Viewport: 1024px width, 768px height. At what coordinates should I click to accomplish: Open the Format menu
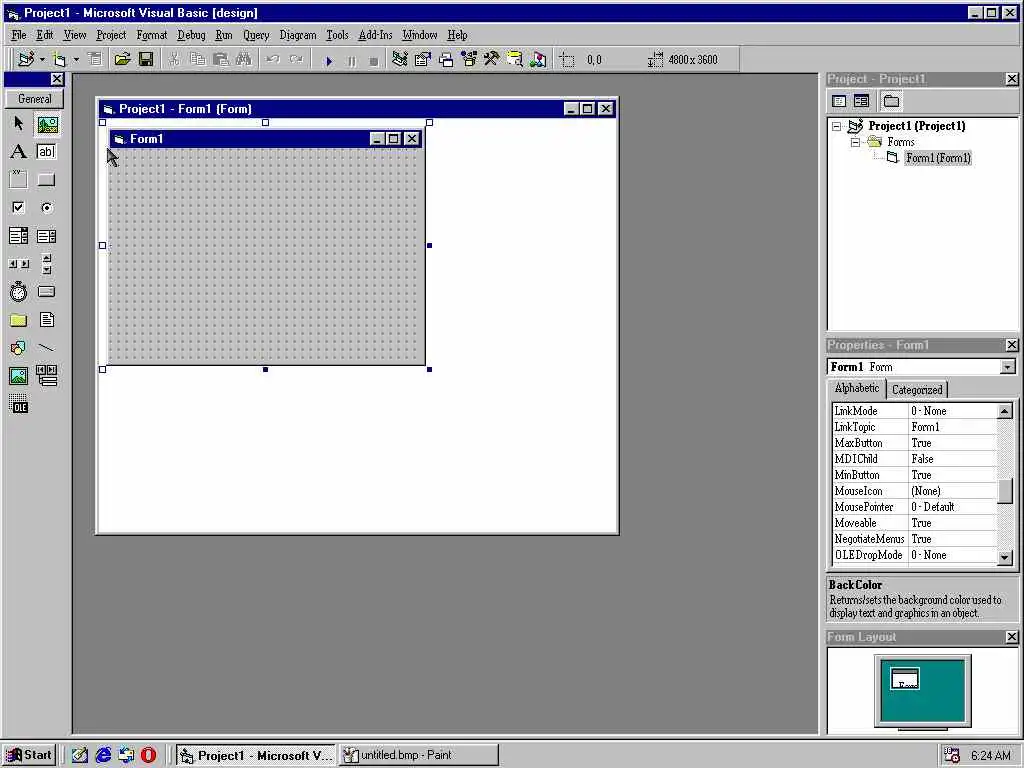pyautogui.click(x=152, y=35)
